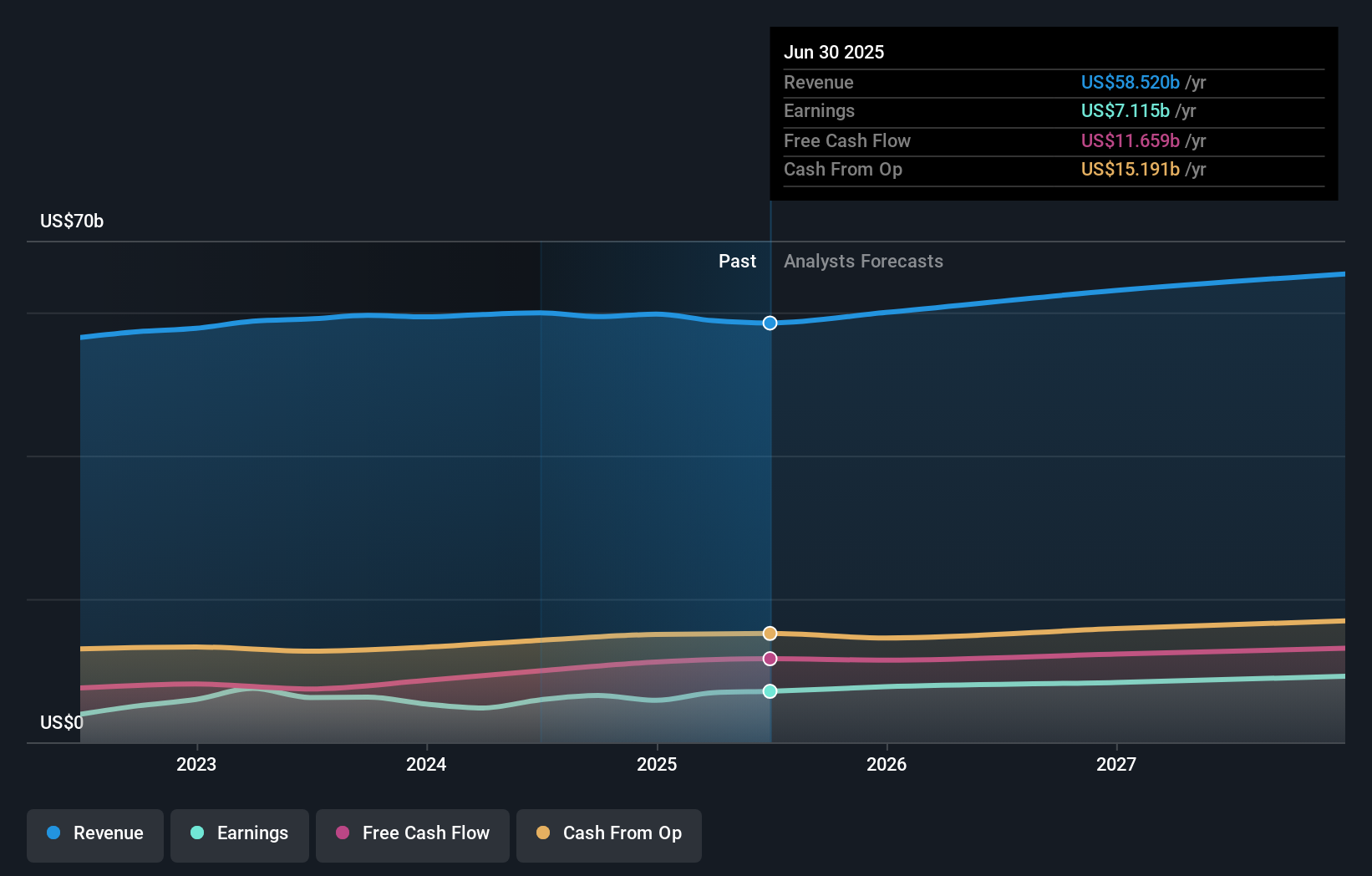Expand the Jun 30 2025 tooltip header
The image size is (1372, 876).
pyautogui.click(x=834, y=52)
